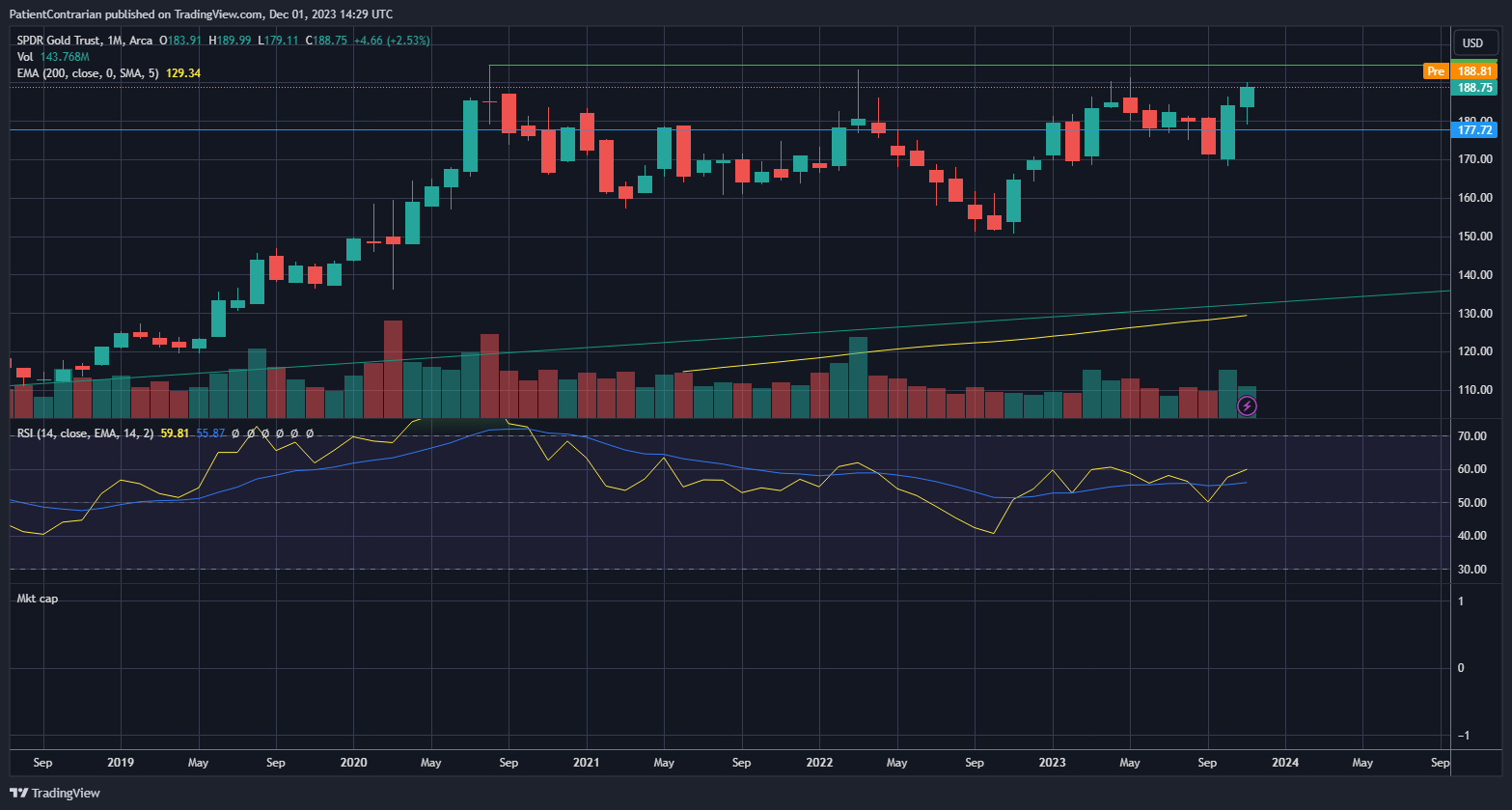Click the RSI 30.00 scale label
1512x810 pixels.
[x=1471, y=570]
